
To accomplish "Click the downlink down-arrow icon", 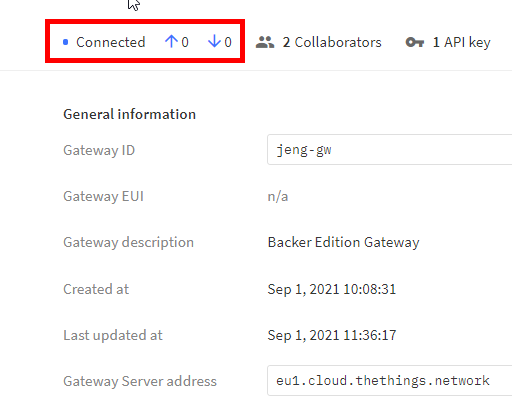I will click(214, 42).
